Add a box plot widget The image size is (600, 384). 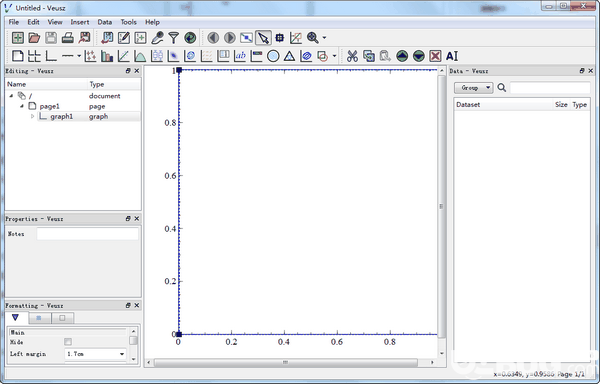point(157,56)
